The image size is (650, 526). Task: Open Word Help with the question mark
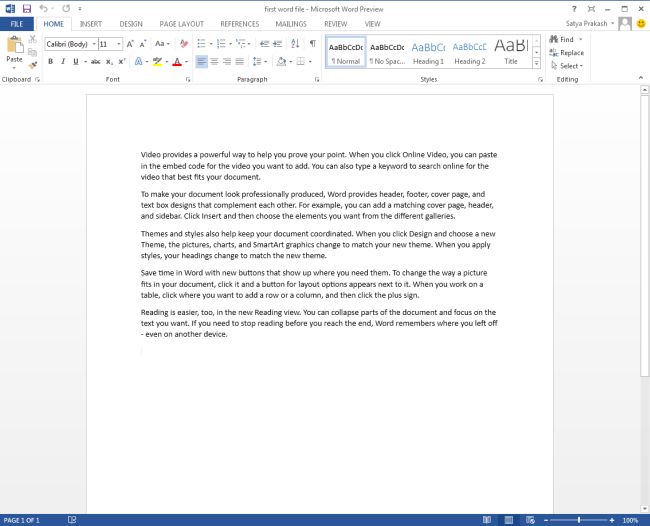click(574, 9)
